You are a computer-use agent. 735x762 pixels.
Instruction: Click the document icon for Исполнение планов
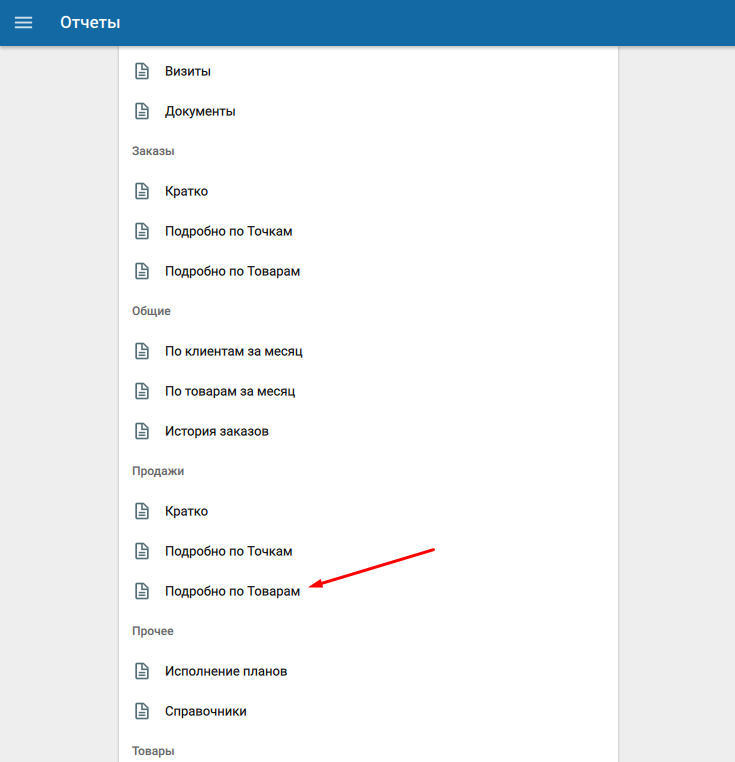(x=142, y=671)
